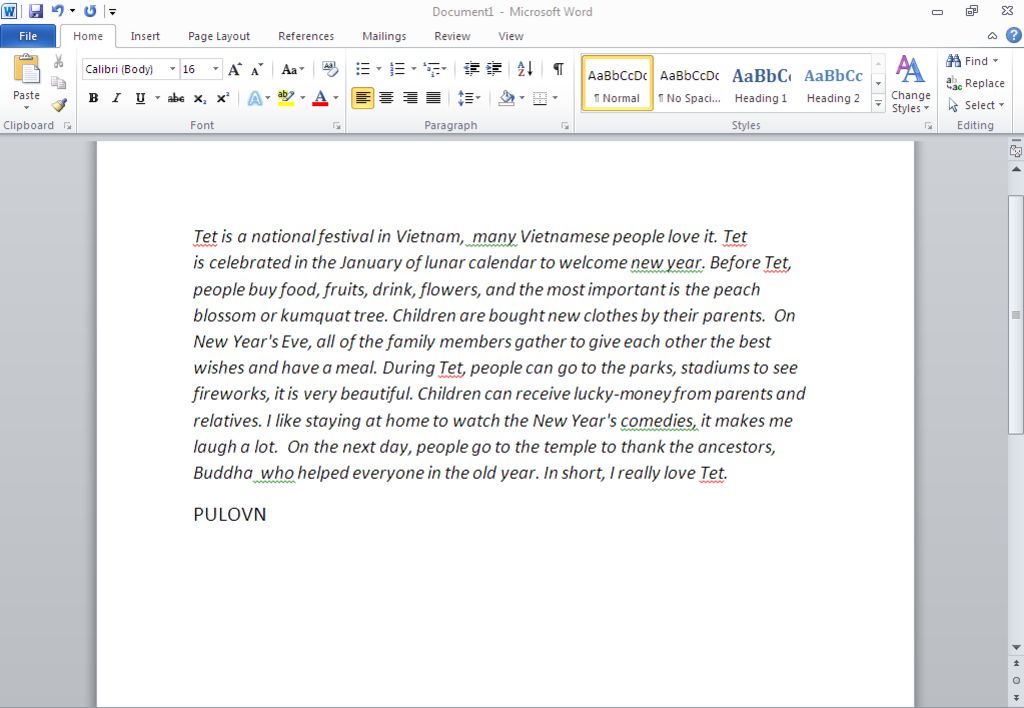Image resolution: width=1024 pixels, height=708 pixels.
Task: Apply the Normal style
Action: tap(617, 83)
